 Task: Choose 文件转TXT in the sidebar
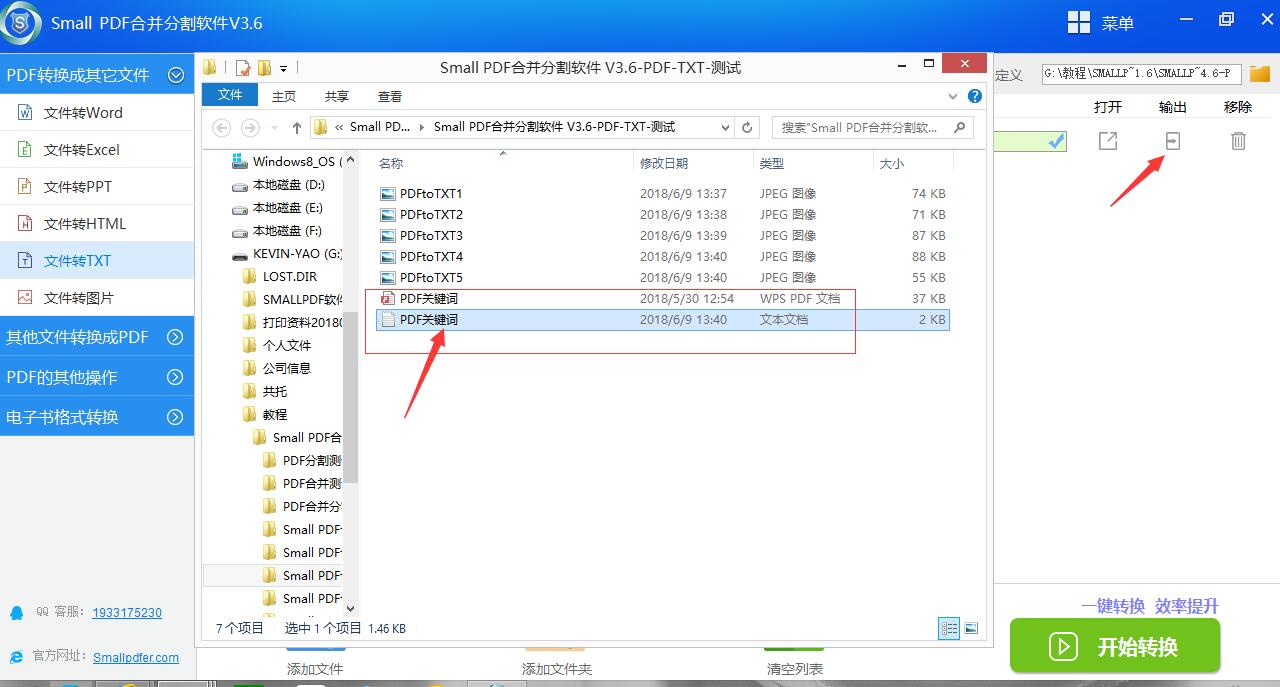click(x=97, y=260)
